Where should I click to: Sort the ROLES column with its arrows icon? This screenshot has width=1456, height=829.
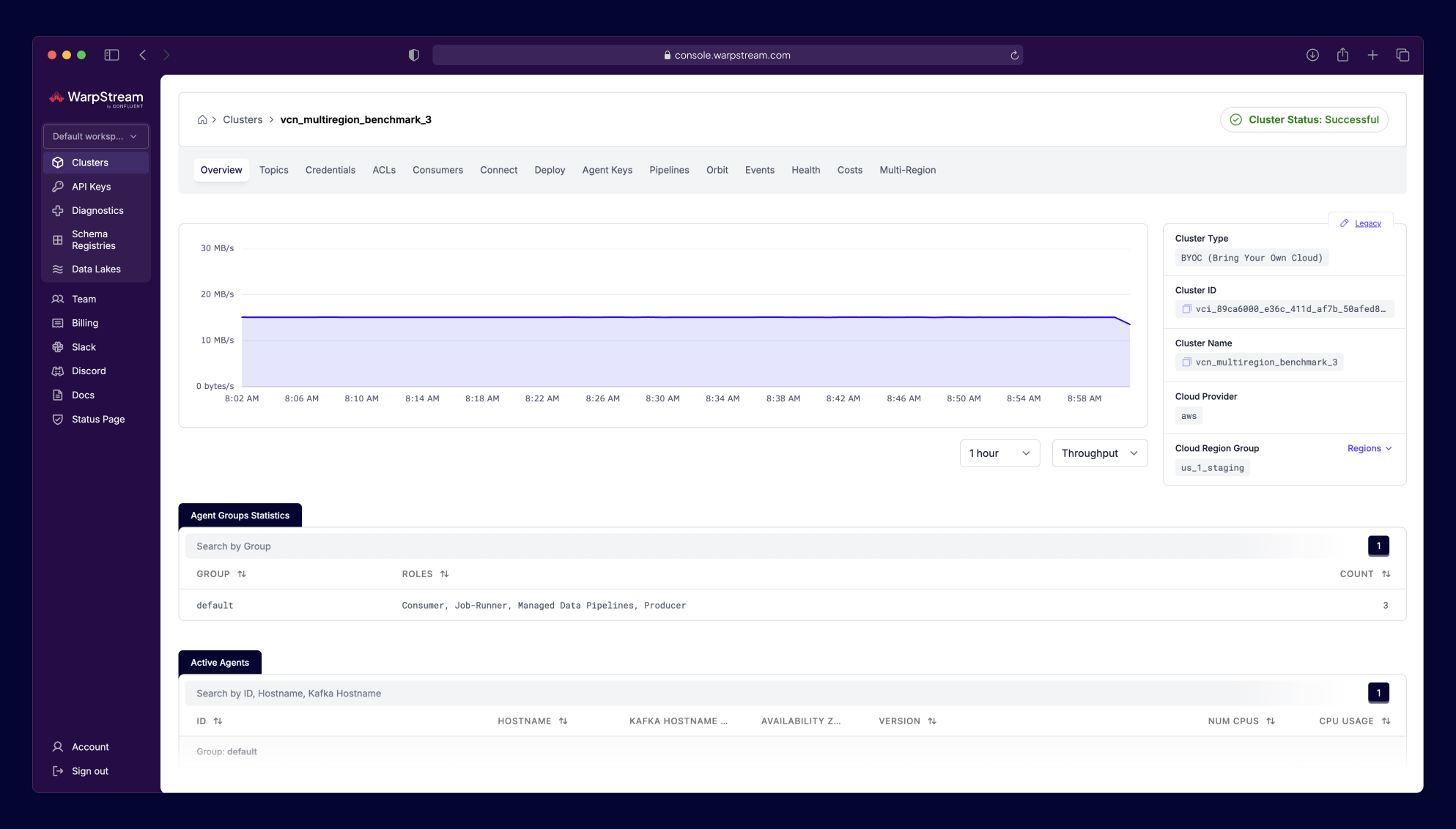tap(445, 574)
